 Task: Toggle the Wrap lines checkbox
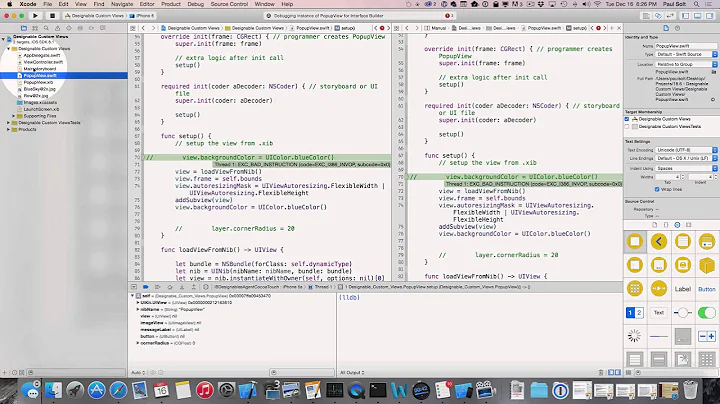tap(657, 189)
